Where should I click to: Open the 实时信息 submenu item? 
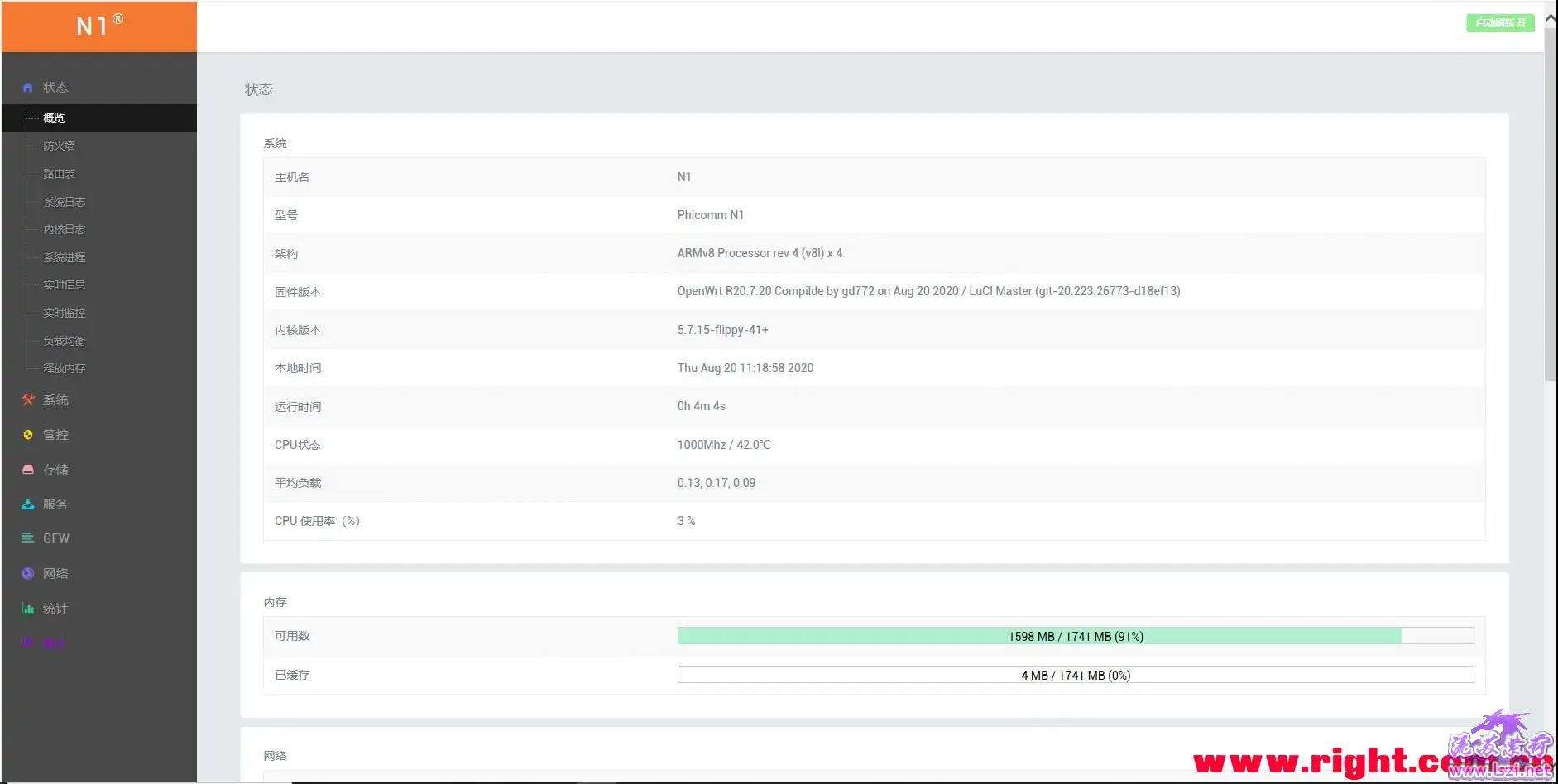pos(64,284)
